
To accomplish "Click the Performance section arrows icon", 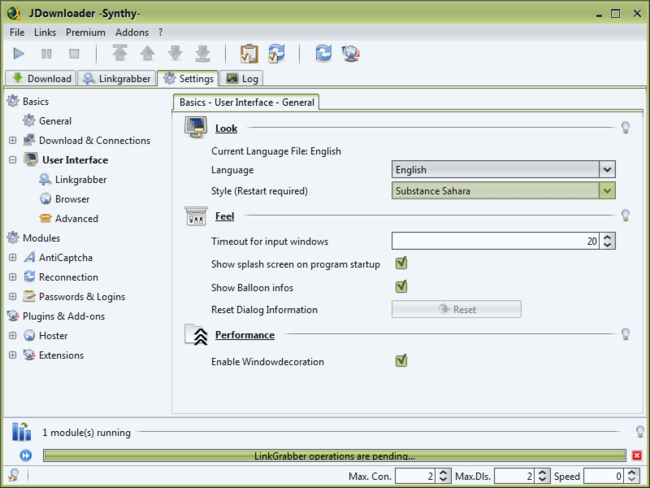I will point(196,335).
